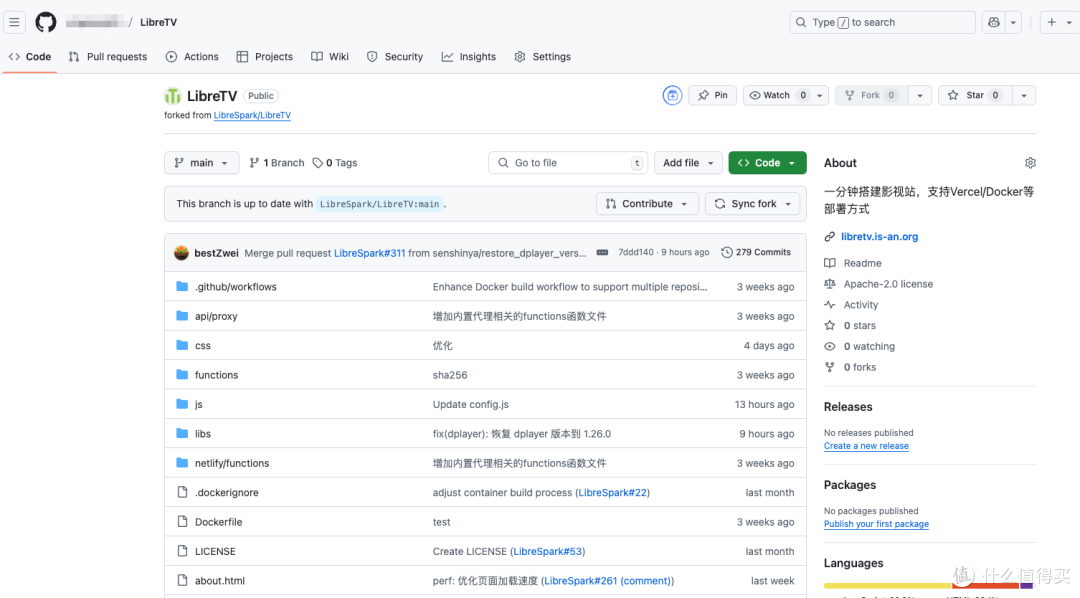Open the Add file dropdown

pos(688,163)
